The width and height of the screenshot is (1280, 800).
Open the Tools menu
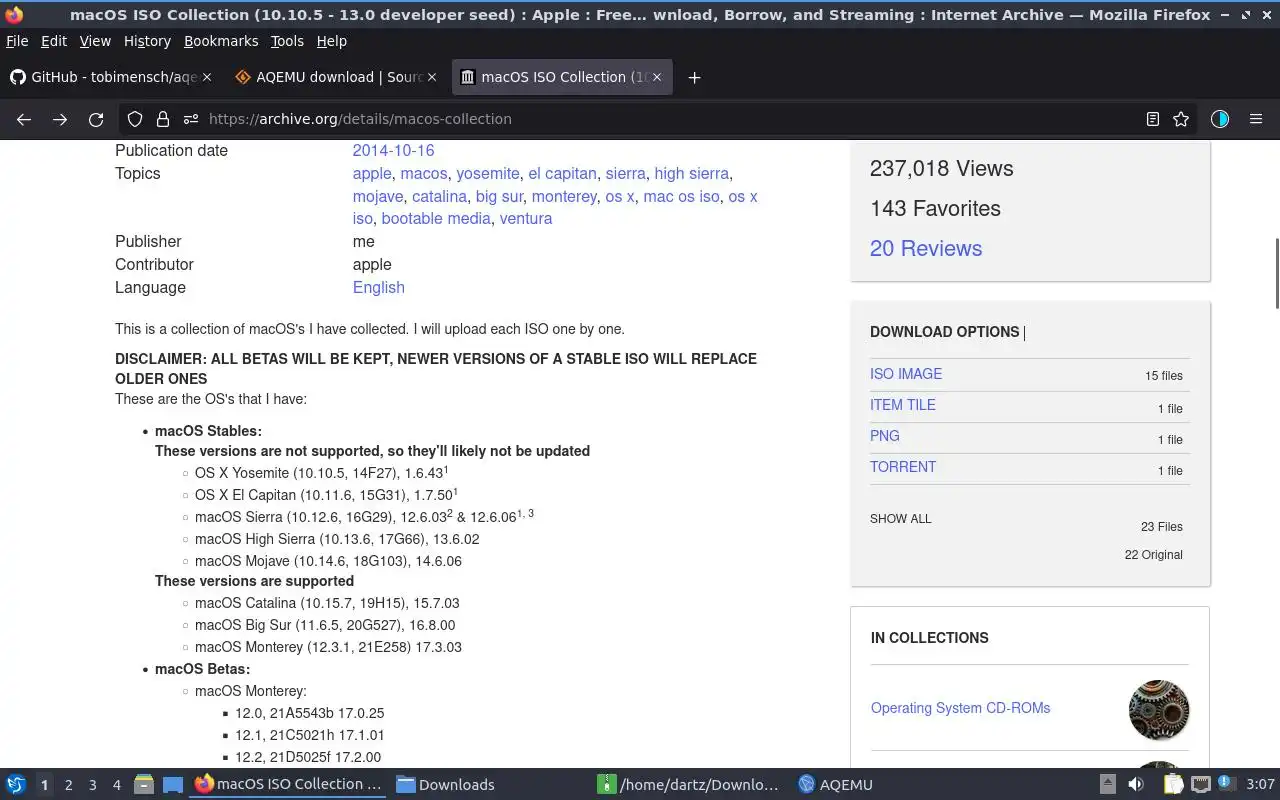[x=287, y=41]
